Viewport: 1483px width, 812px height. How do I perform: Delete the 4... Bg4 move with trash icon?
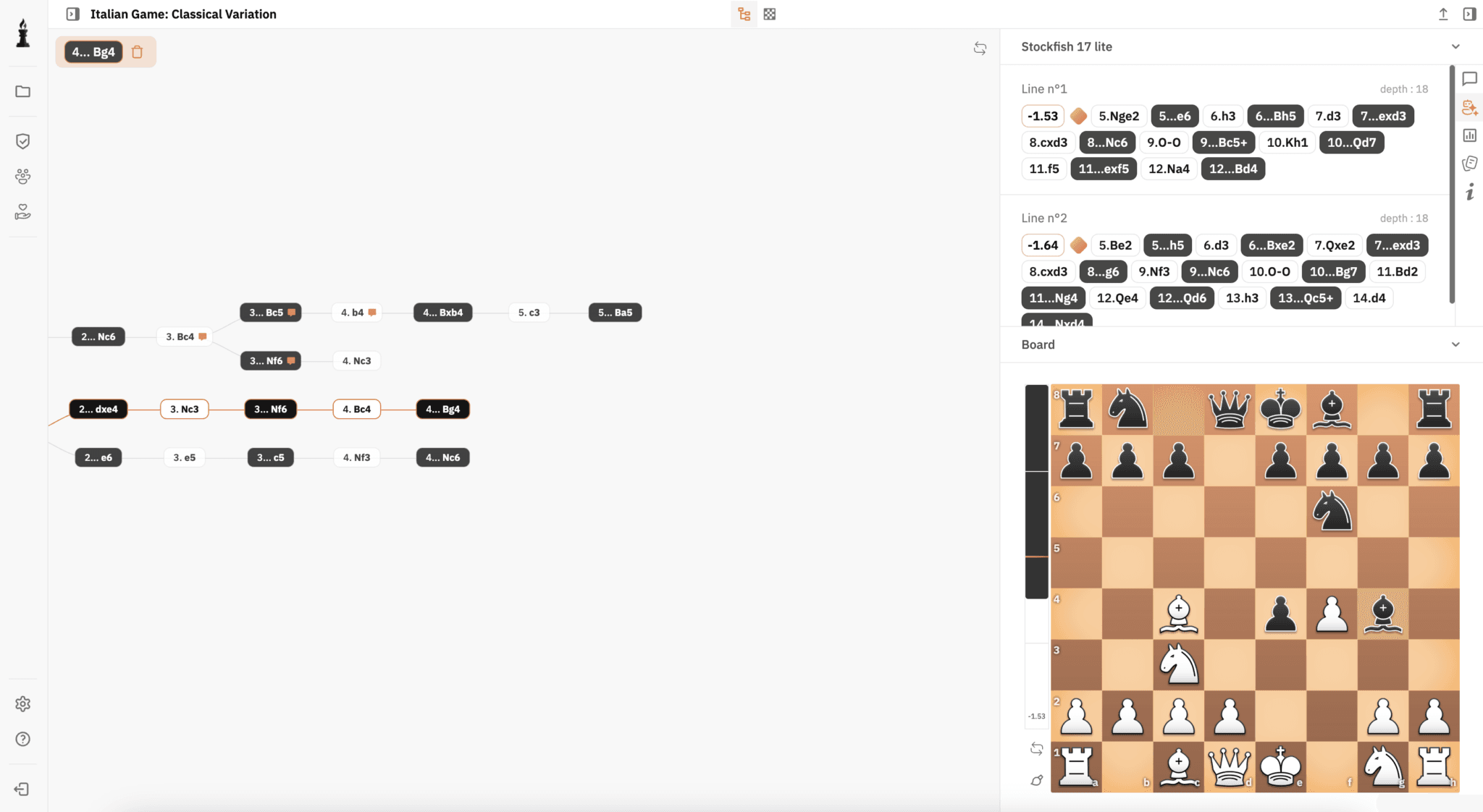138,52
